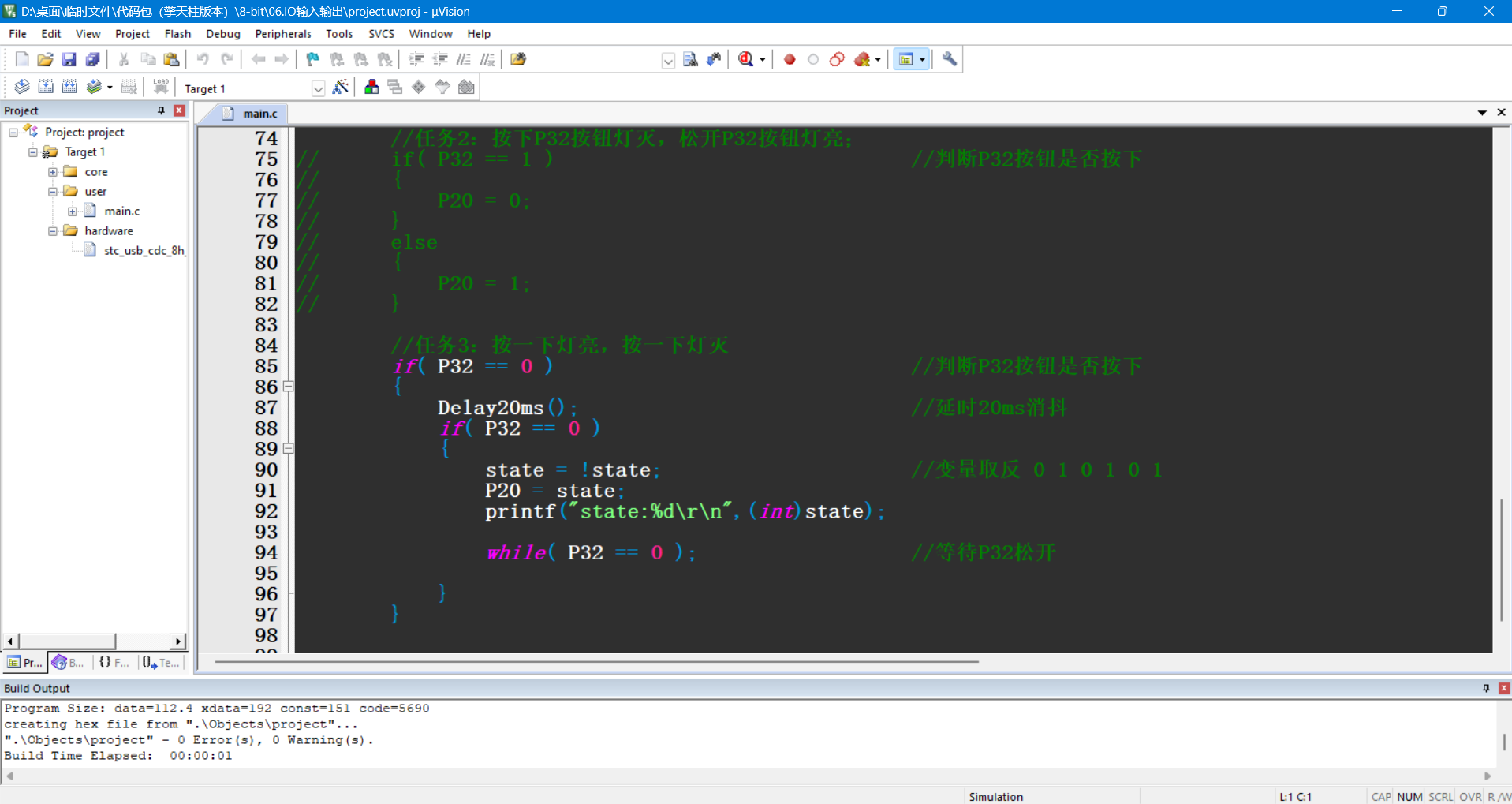Unindent selected lines with the unindent icon

coord(440,59)
